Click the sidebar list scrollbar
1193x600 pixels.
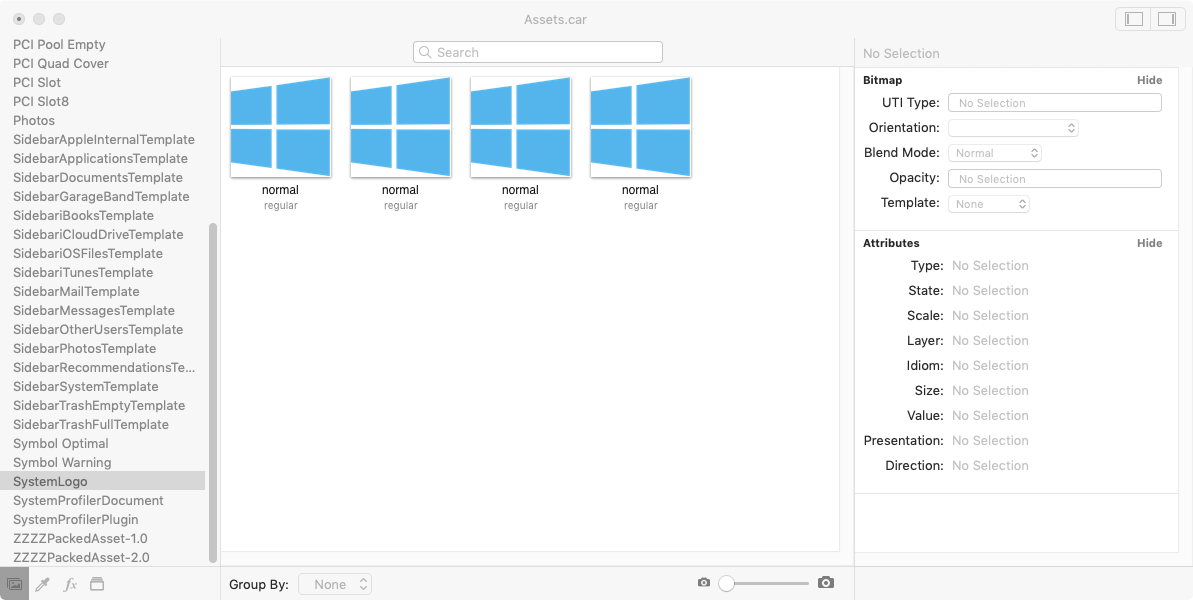(213, 393)
